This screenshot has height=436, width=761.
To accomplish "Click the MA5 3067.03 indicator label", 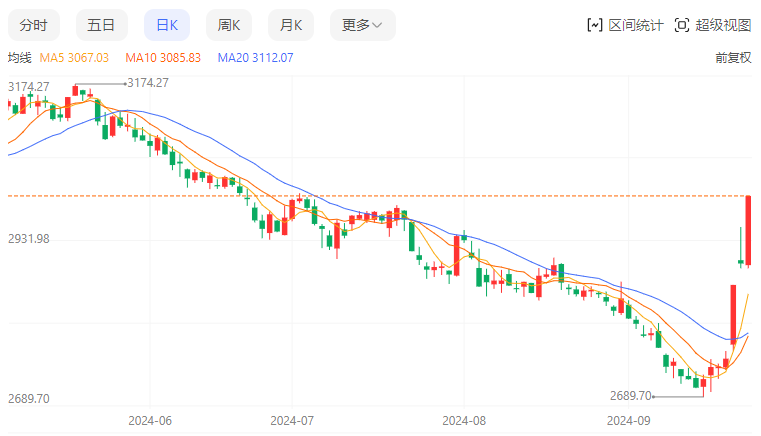I will coord(74,58).
